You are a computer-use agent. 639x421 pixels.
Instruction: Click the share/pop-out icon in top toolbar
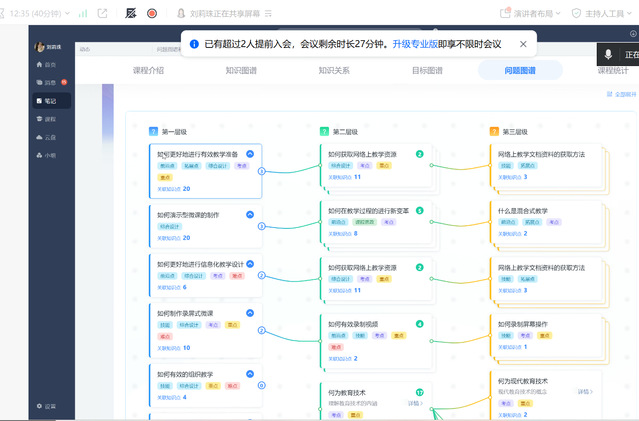(102, 14)
